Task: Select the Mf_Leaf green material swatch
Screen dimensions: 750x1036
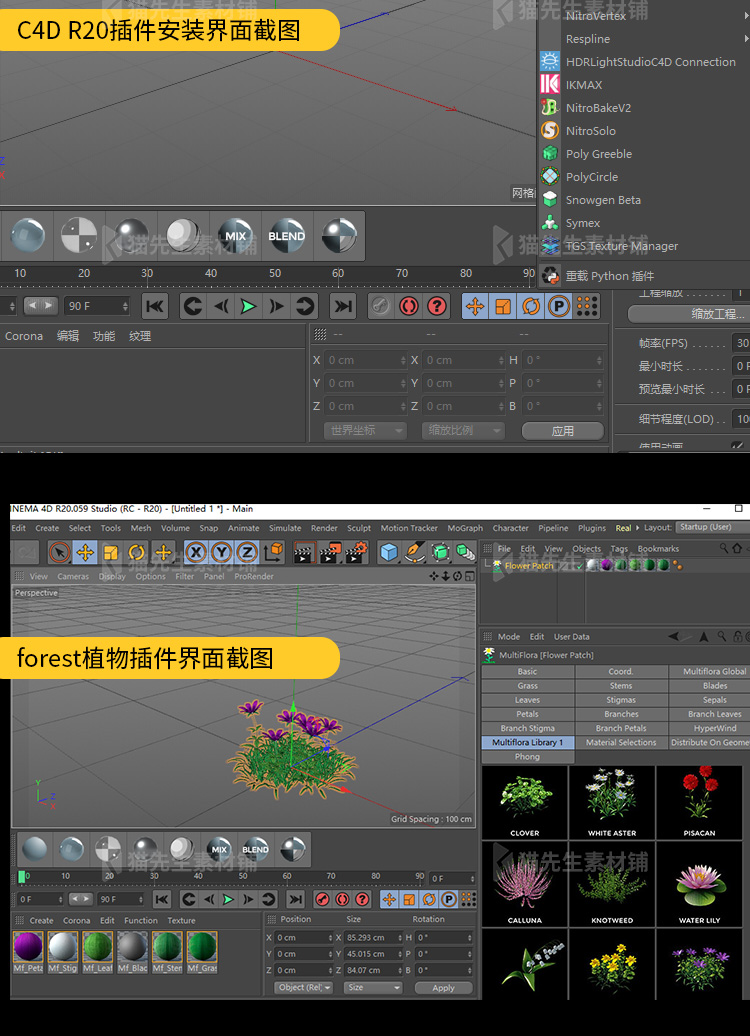Action: click(97, 947)
